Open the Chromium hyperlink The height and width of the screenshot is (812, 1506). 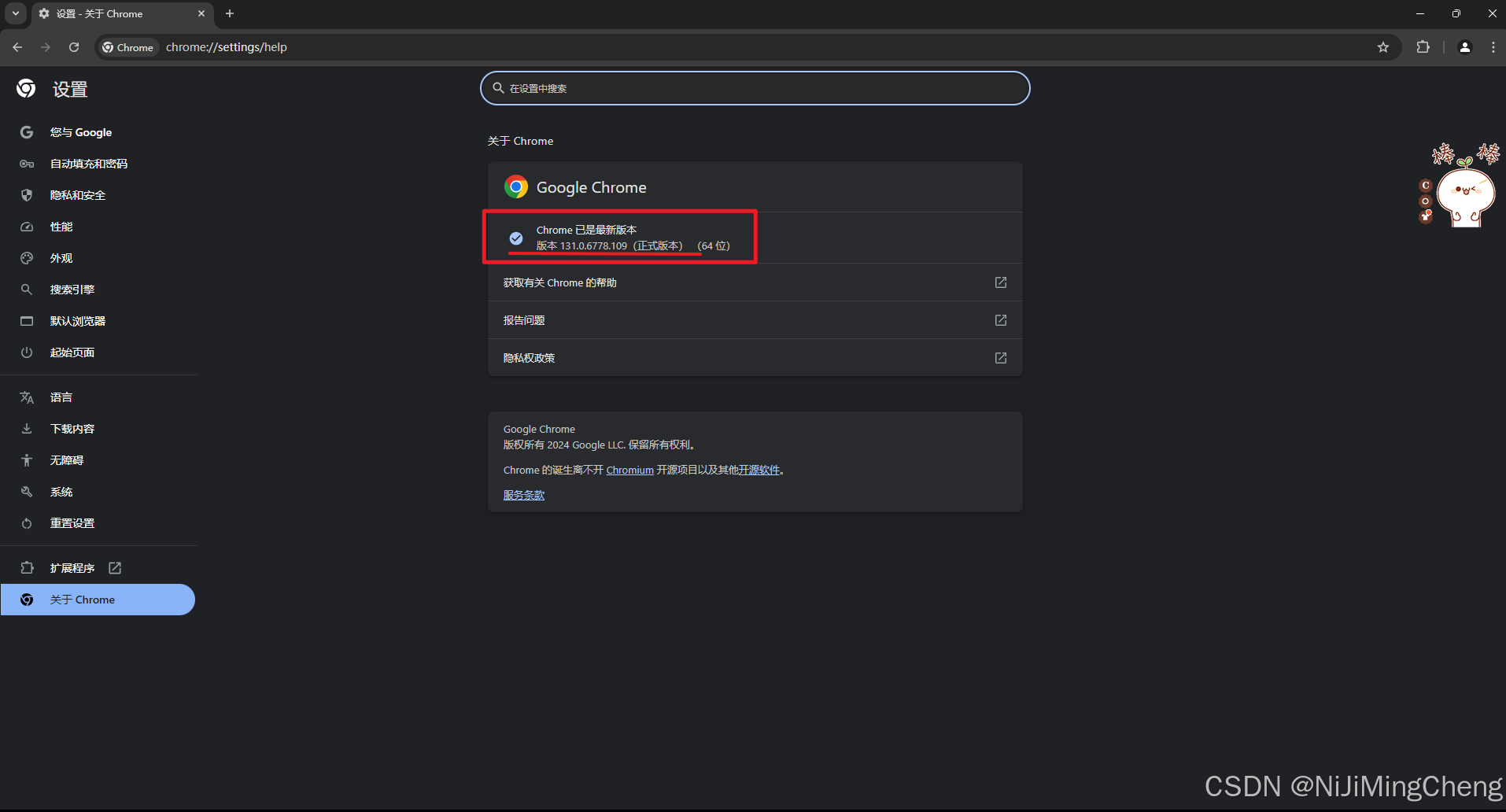click(629, 471)
